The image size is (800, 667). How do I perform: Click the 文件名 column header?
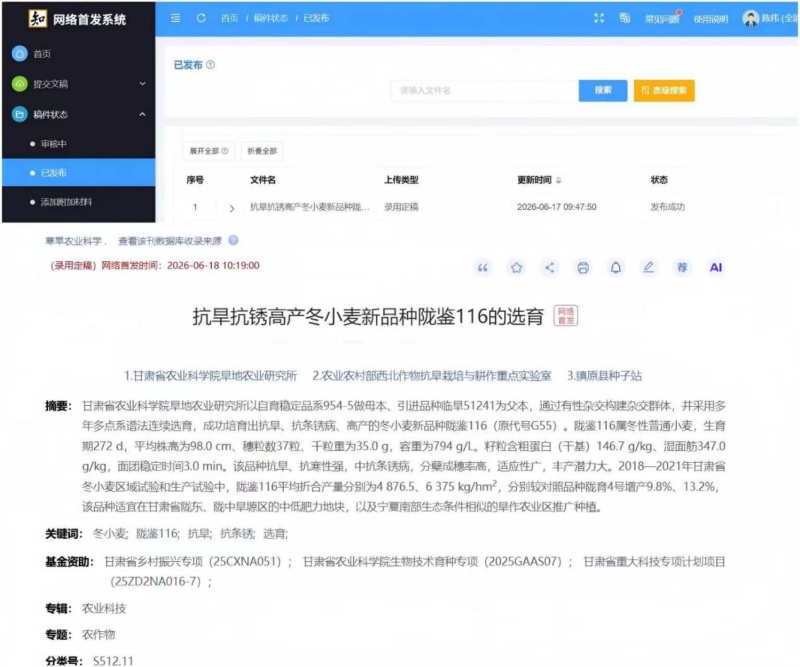pyautogui.click(x=263, y=180)
